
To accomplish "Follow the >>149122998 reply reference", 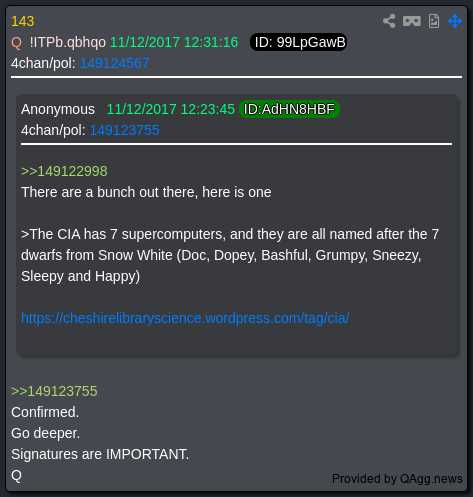I will pos(64,171).
